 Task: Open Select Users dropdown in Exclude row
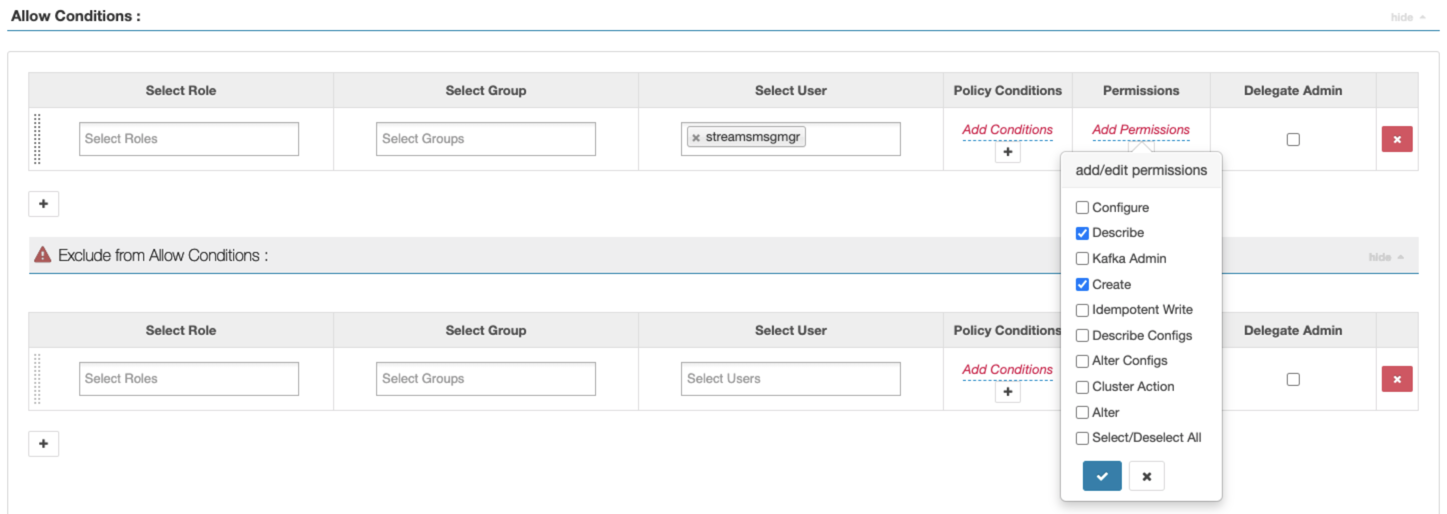(x=790, y=379)
